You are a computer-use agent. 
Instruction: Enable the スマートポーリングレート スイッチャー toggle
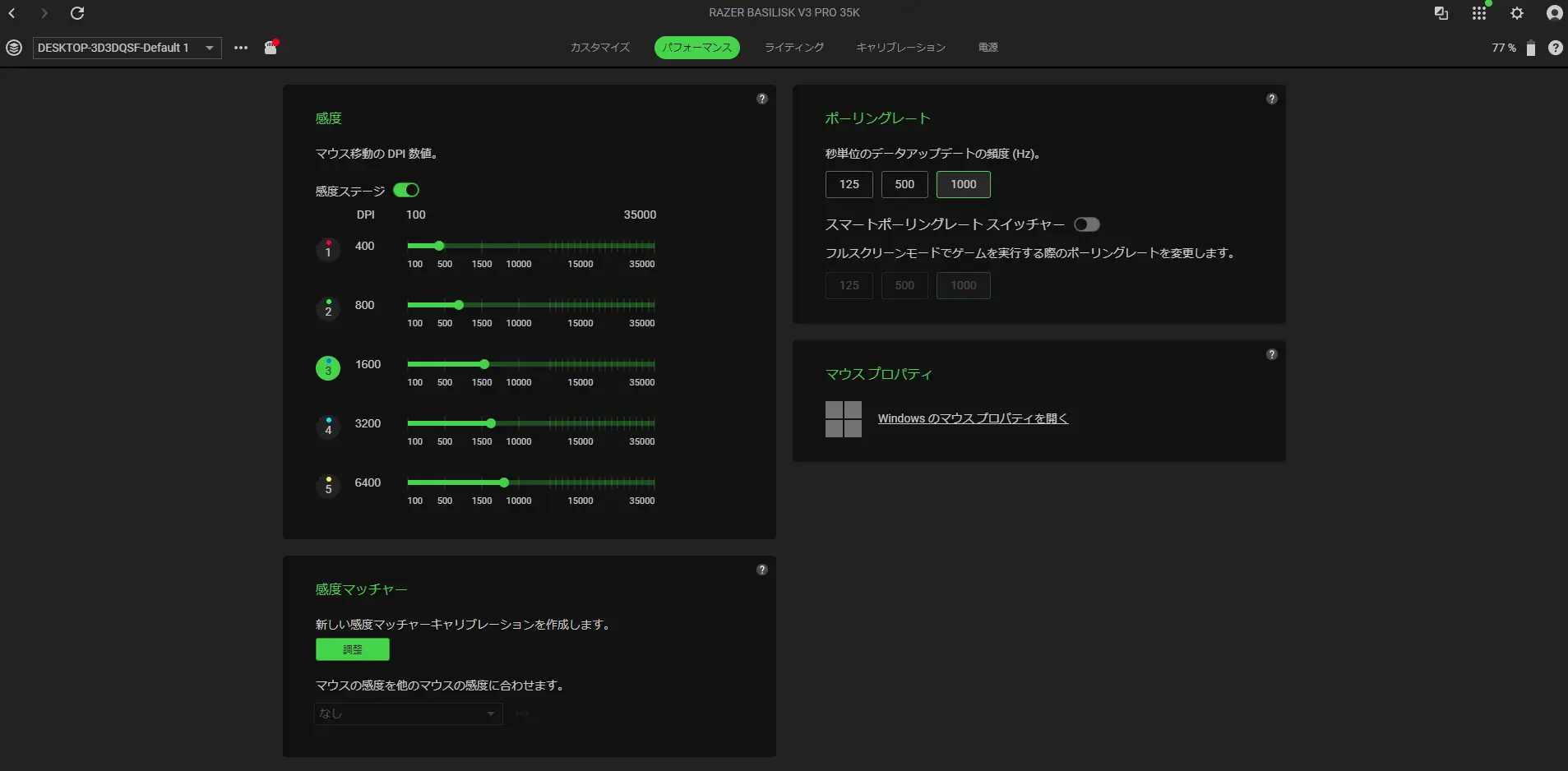tap(1087, 224)
